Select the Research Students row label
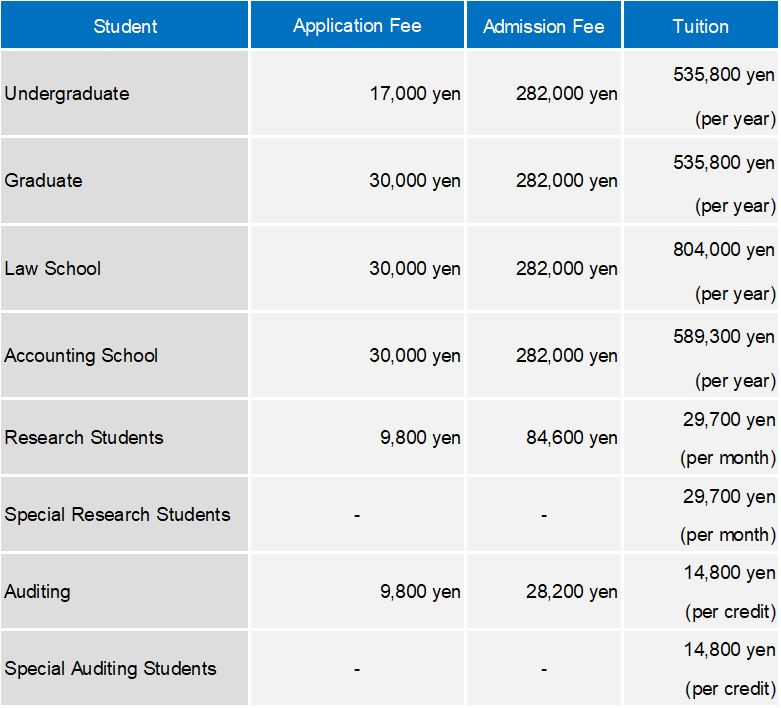The width and height of the screenshot is (781, 708). tap(84, 437)
